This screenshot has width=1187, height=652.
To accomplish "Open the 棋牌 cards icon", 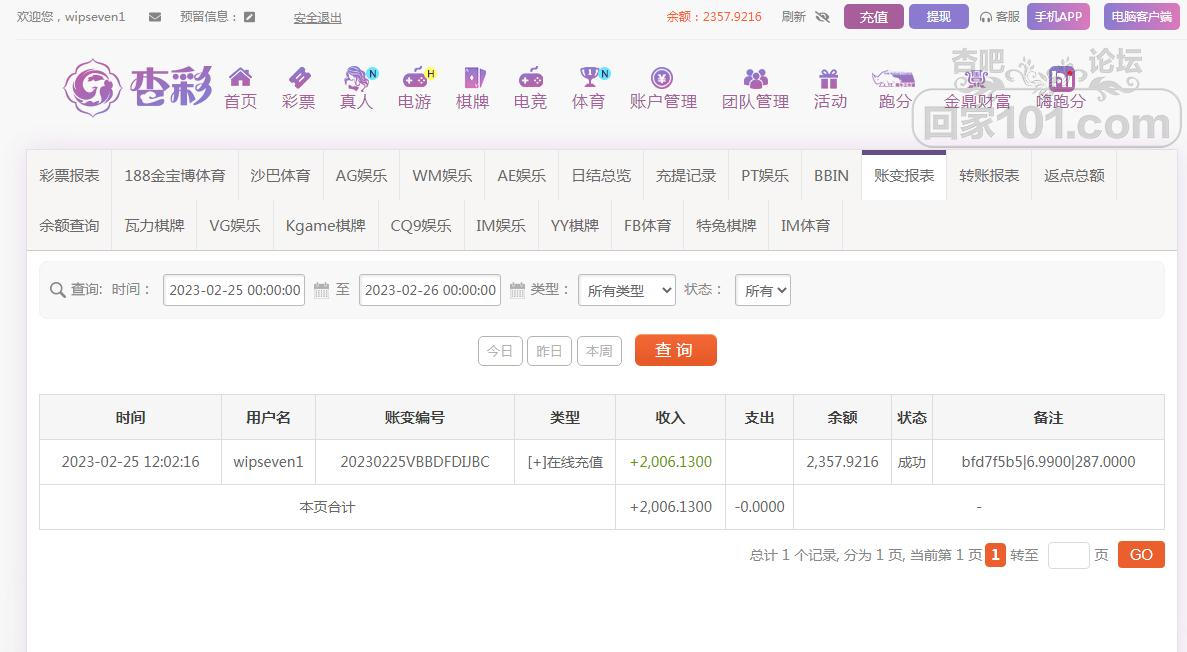I will tap(474, 76).
